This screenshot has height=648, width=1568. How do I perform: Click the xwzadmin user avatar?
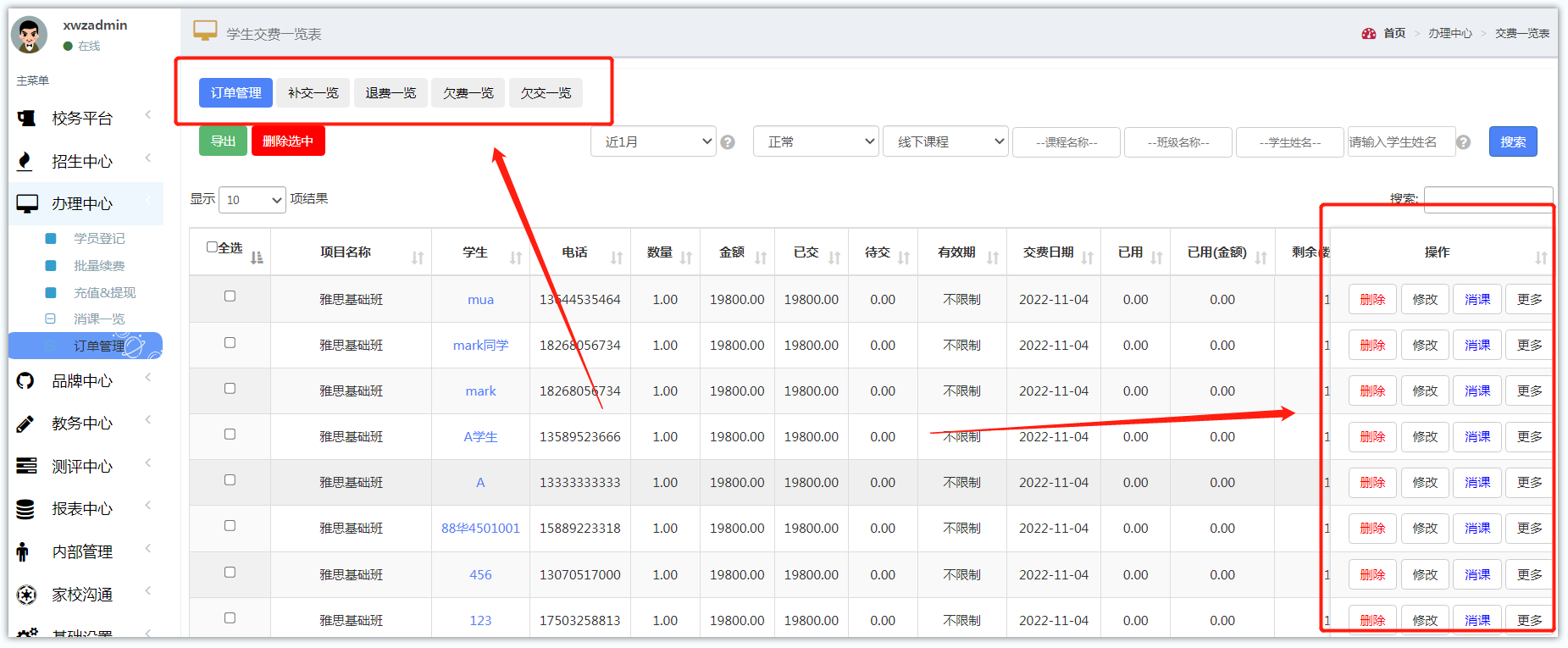coord(30,35)
